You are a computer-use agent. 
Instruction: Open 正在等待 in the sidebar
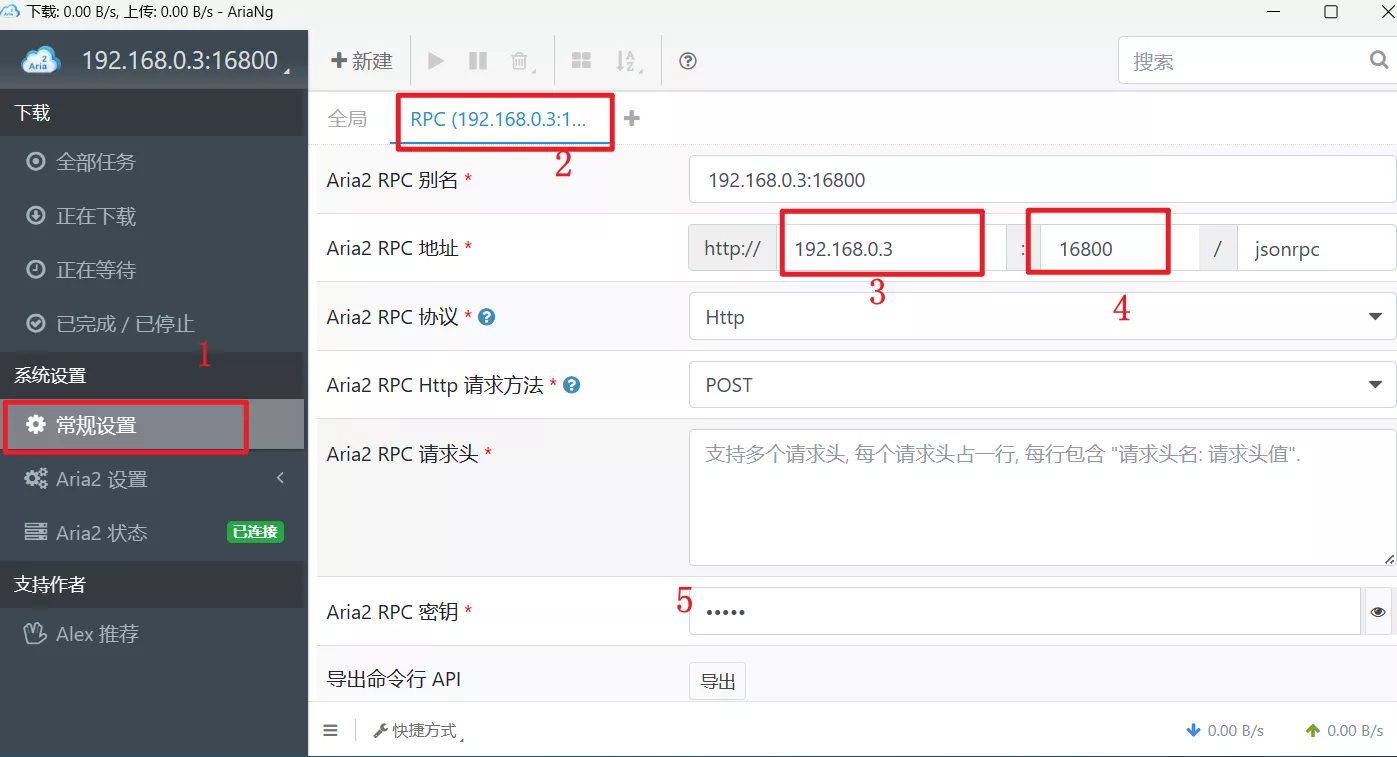click(x=152, y=270)
